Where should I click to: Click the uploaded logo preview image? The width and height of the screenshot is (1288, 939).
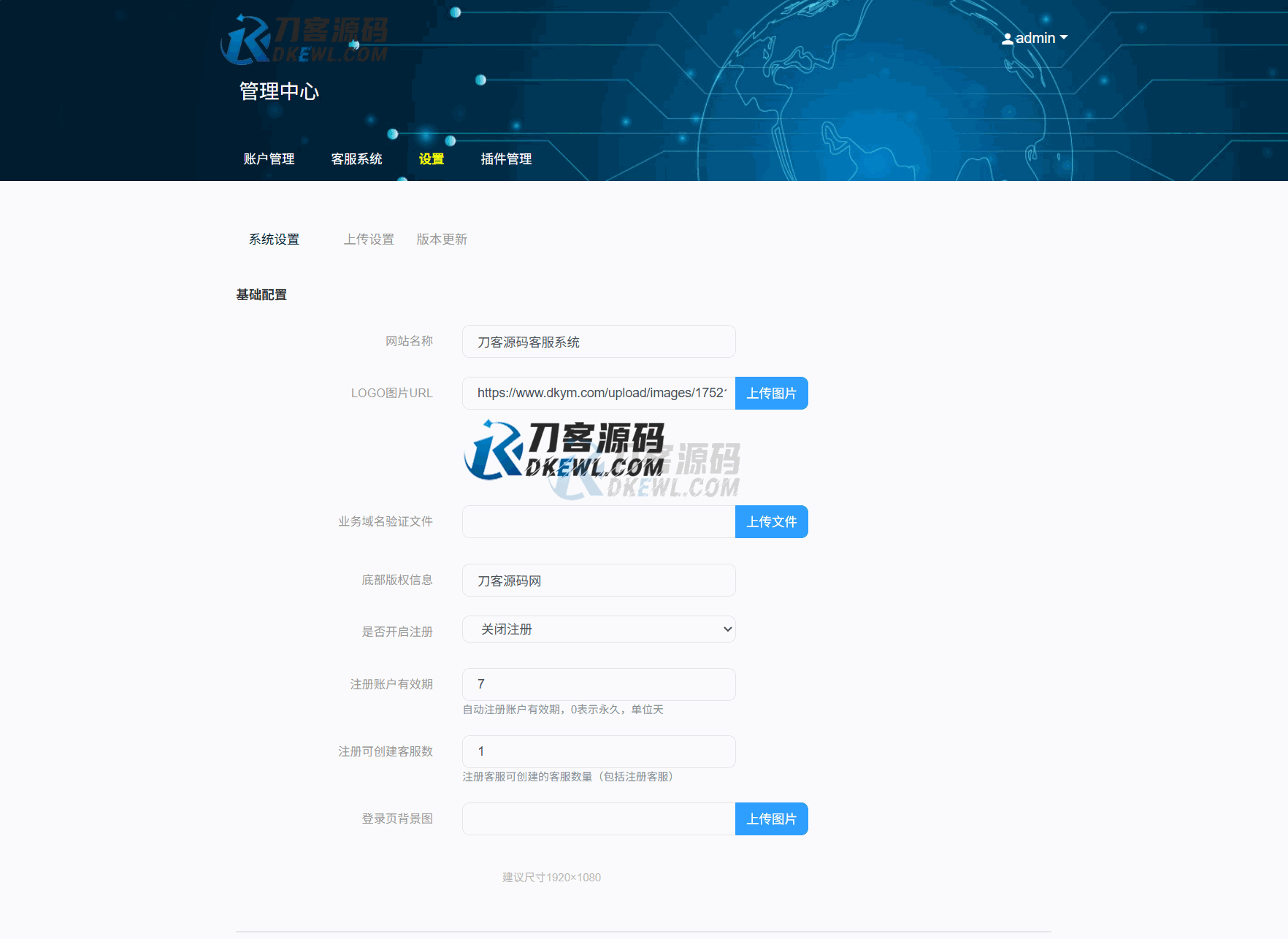coord(564,451)
